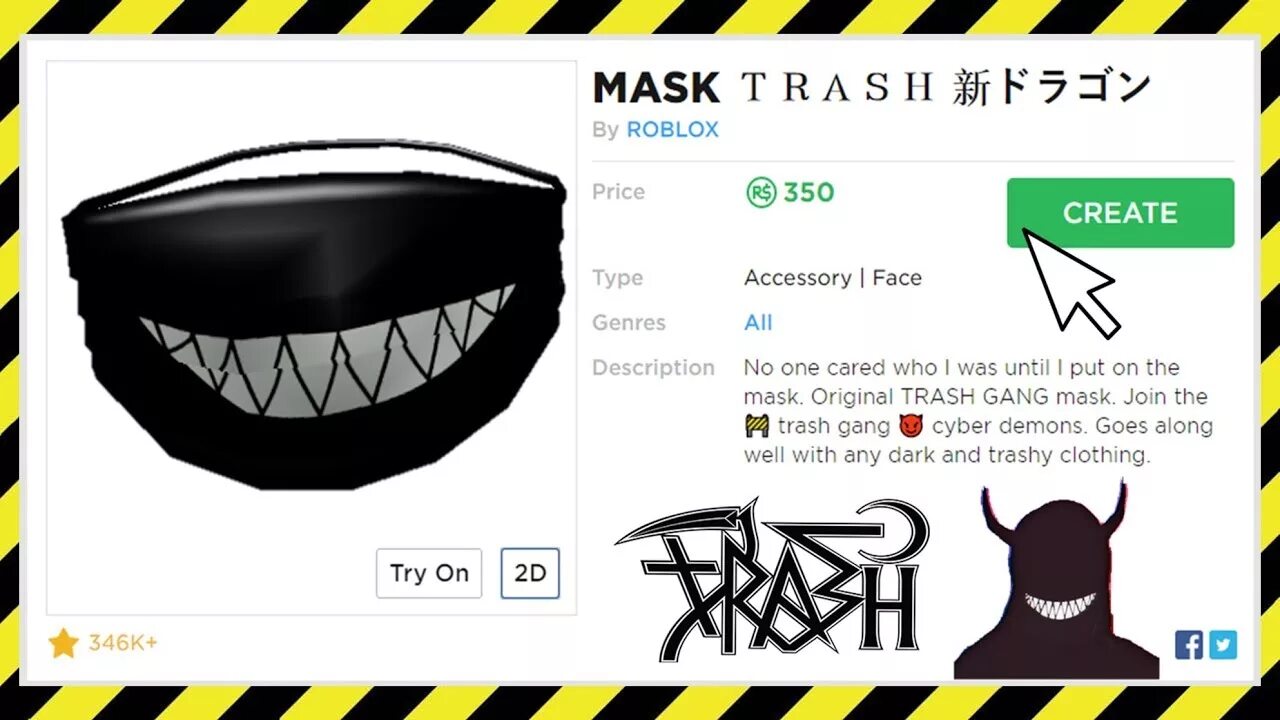The height and width of the screenshot is (720, 1280).
Task: Click the Robux currency icon
Action: pos(761,192)
